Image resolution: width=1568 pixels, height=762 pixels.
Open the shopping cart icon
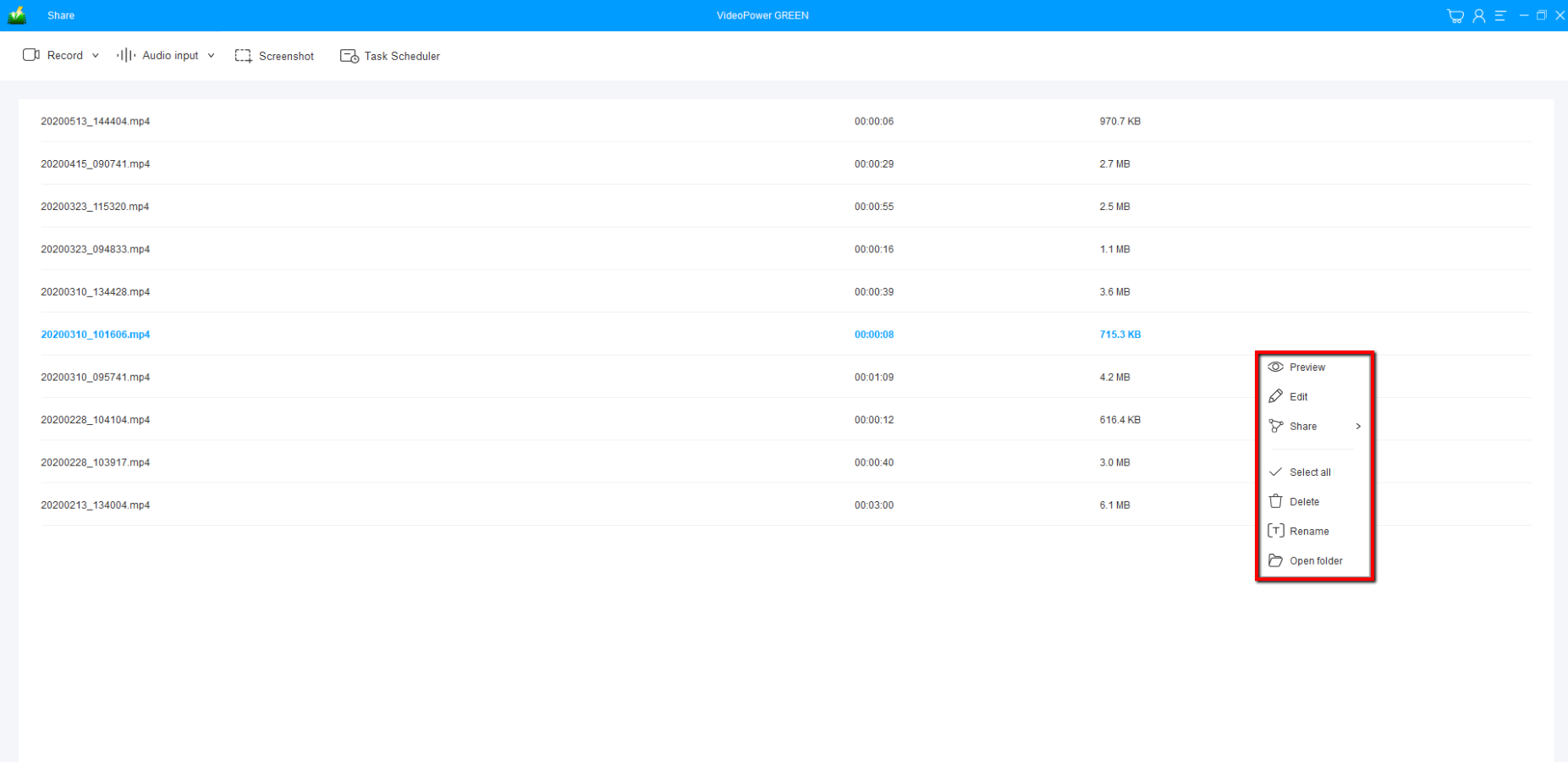pyautogui.click(x=1455, y=15)
